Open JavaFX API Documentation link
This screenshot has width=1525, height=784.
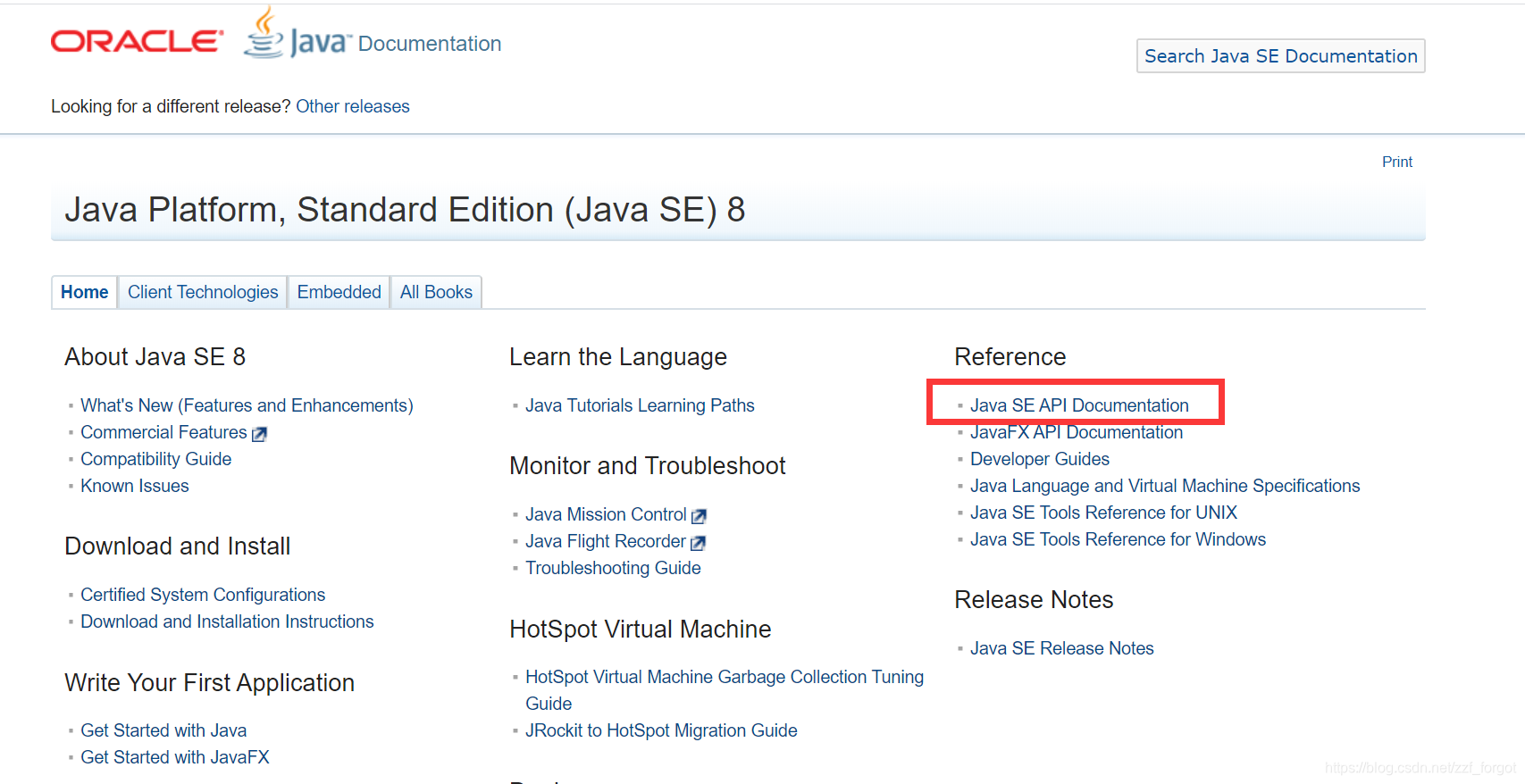click(1077, 432)
